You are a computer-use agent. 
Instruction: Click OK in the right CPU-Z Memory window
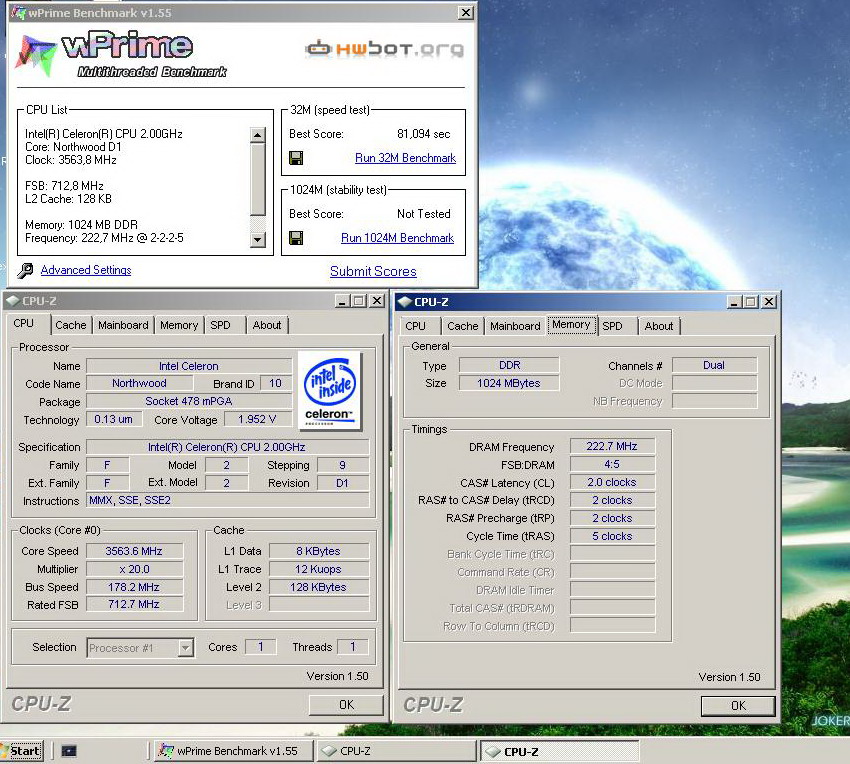coord(738,706)
